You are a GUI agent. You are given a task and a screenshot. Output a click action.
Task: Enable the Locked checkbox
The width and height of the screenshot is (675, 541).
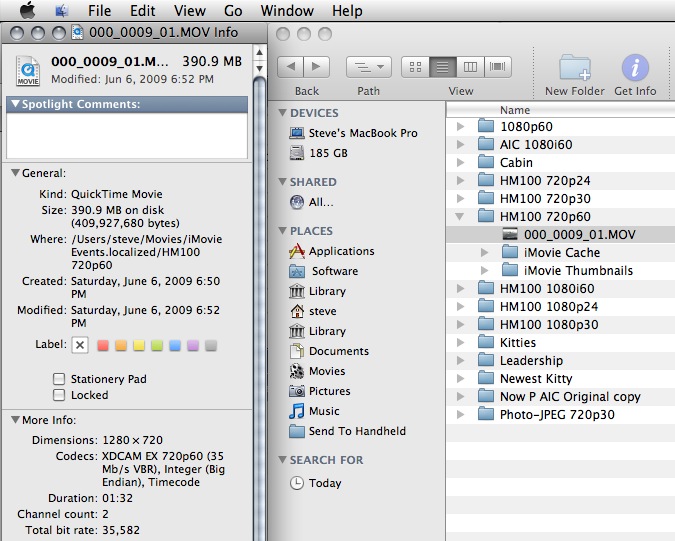[x=59, y=395]
